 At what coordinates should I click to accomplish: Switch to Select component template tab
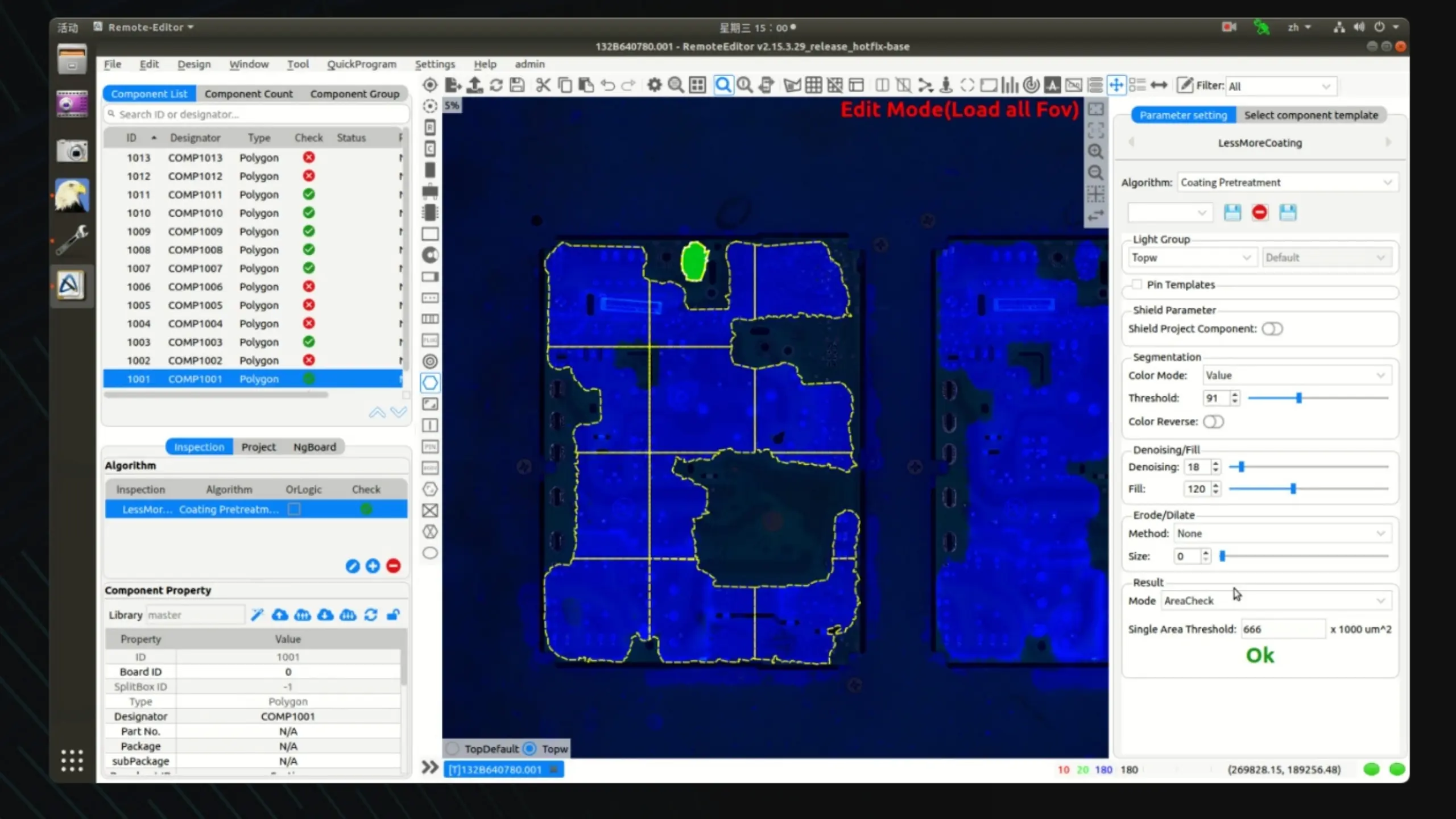[x=1311, y=115]
